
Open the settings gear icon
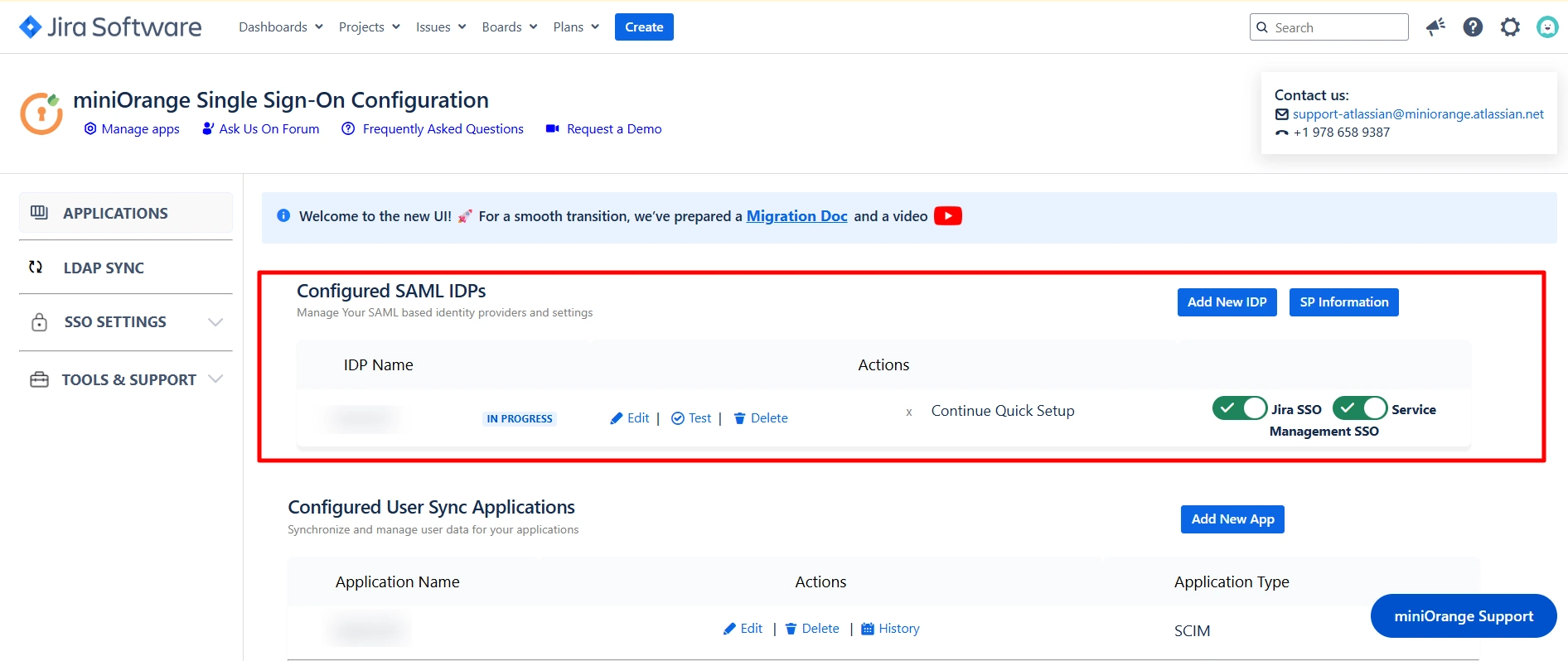tap(1510, 27)
